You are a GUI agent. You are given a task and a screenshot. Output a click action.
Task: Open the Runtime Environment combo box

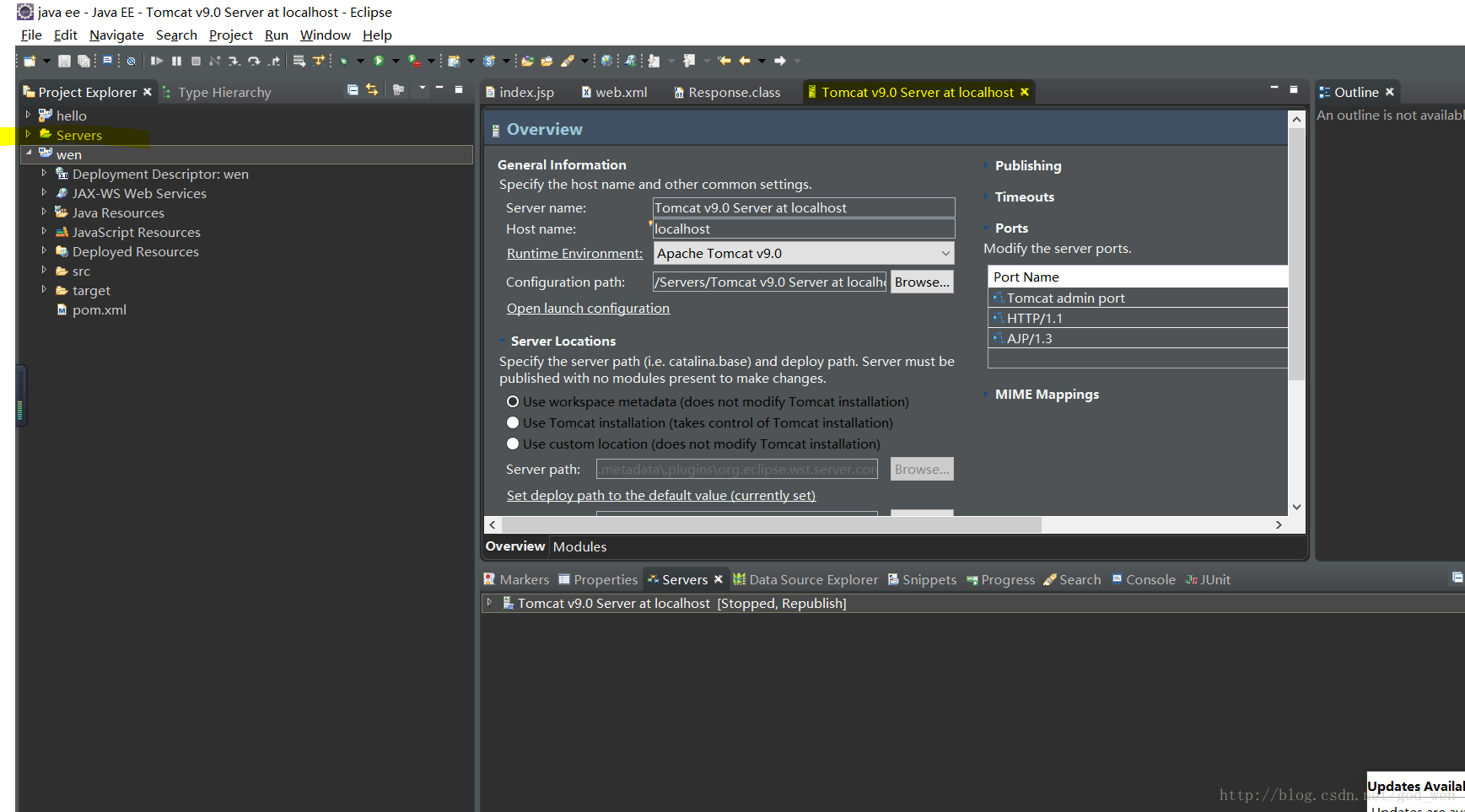click(x=804, y=253)
